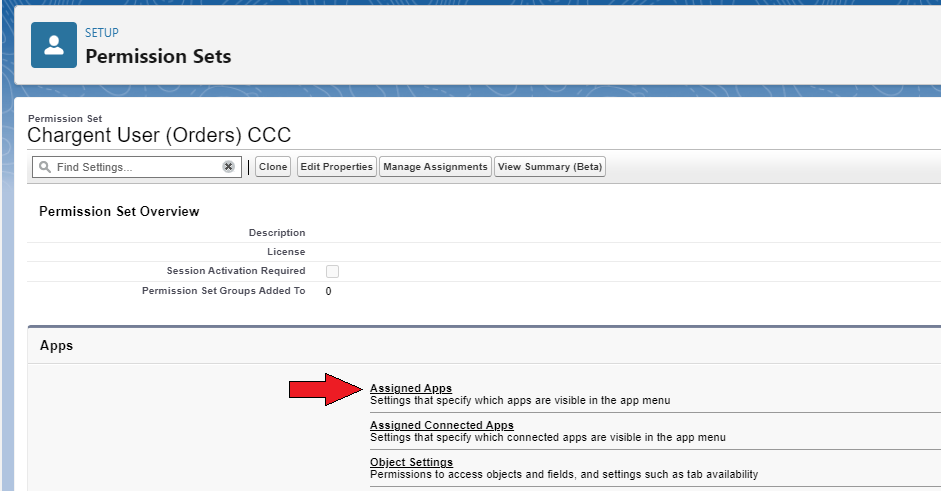
Task: Open Edit Properties
Action: point(337,167)
